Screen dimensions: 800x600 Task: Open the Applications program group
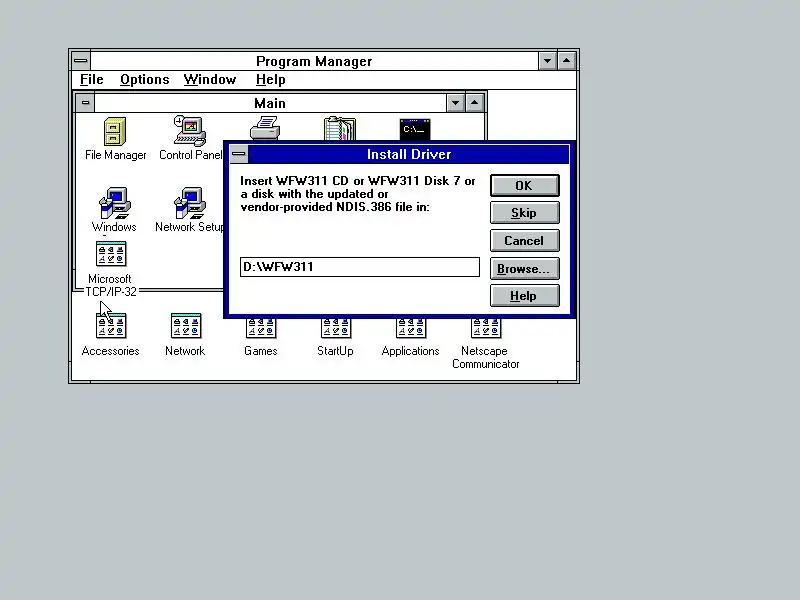tap(411, 328)
